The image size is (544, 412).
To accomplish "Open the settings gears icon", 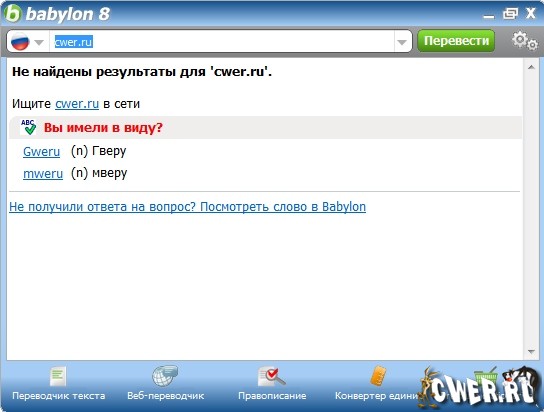I will point(525,41).
